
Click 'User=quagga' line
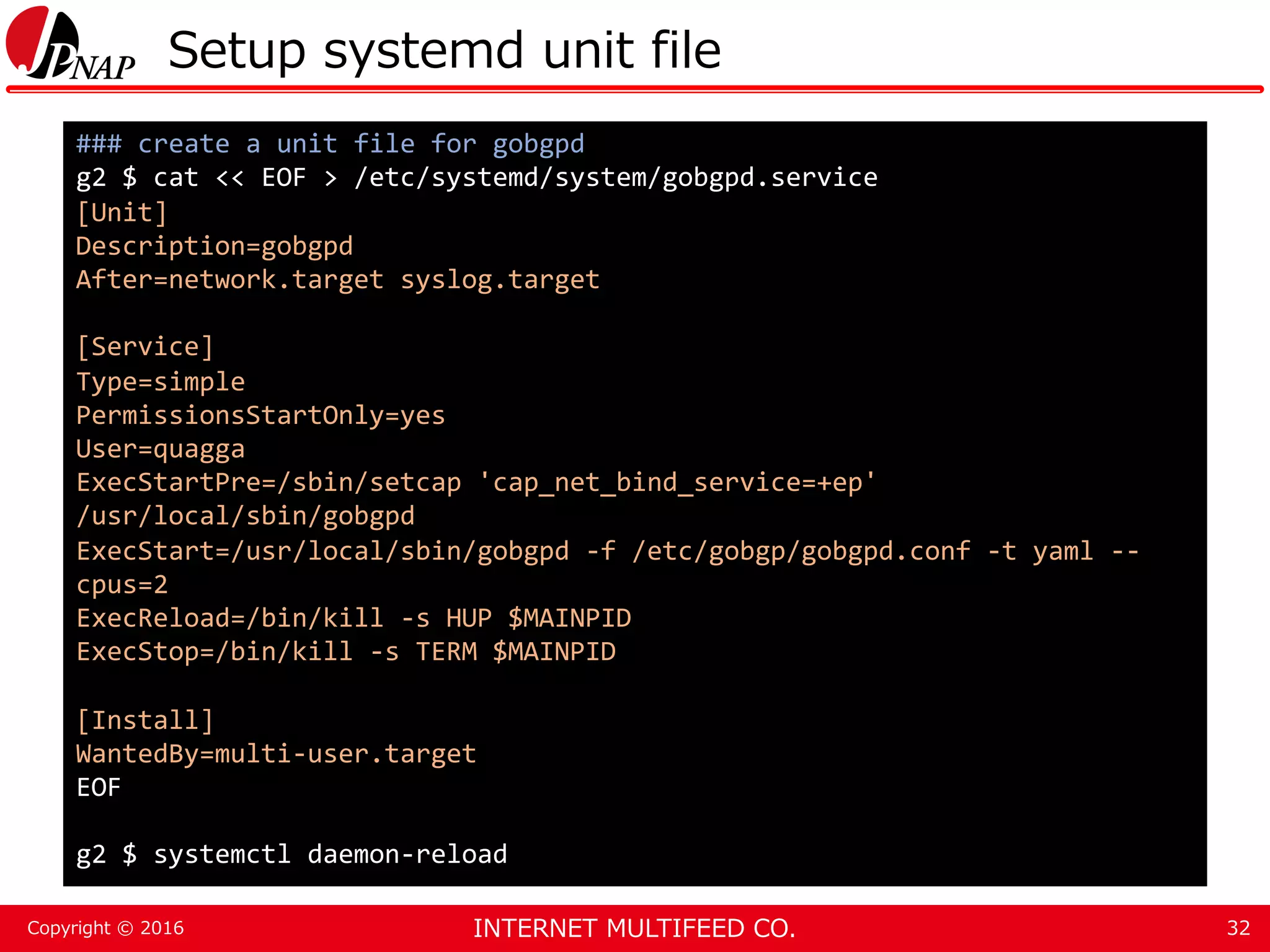[161, 449]
